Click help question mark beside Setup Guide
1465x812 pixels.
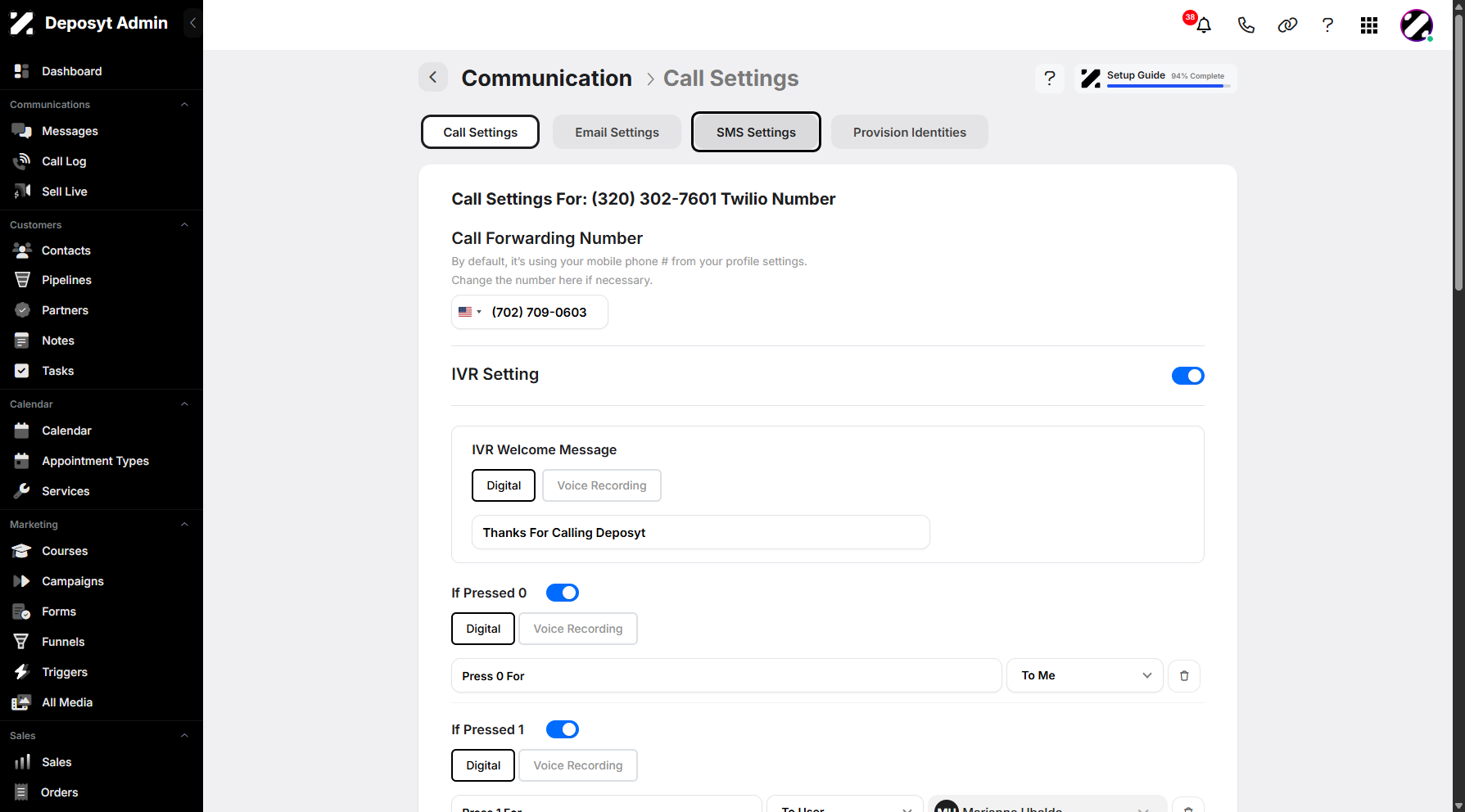click(x=1050, y=79)
